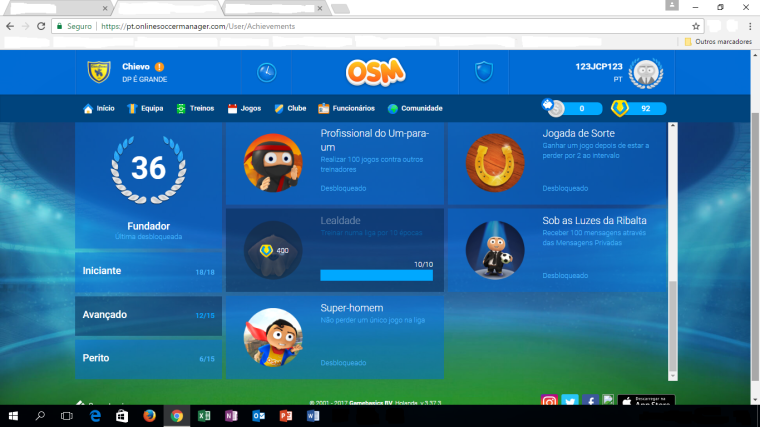Open the 123JCP123 manager avatar
Image resolution: width=760 pixels, height=427 pixels.
(646, 73)
